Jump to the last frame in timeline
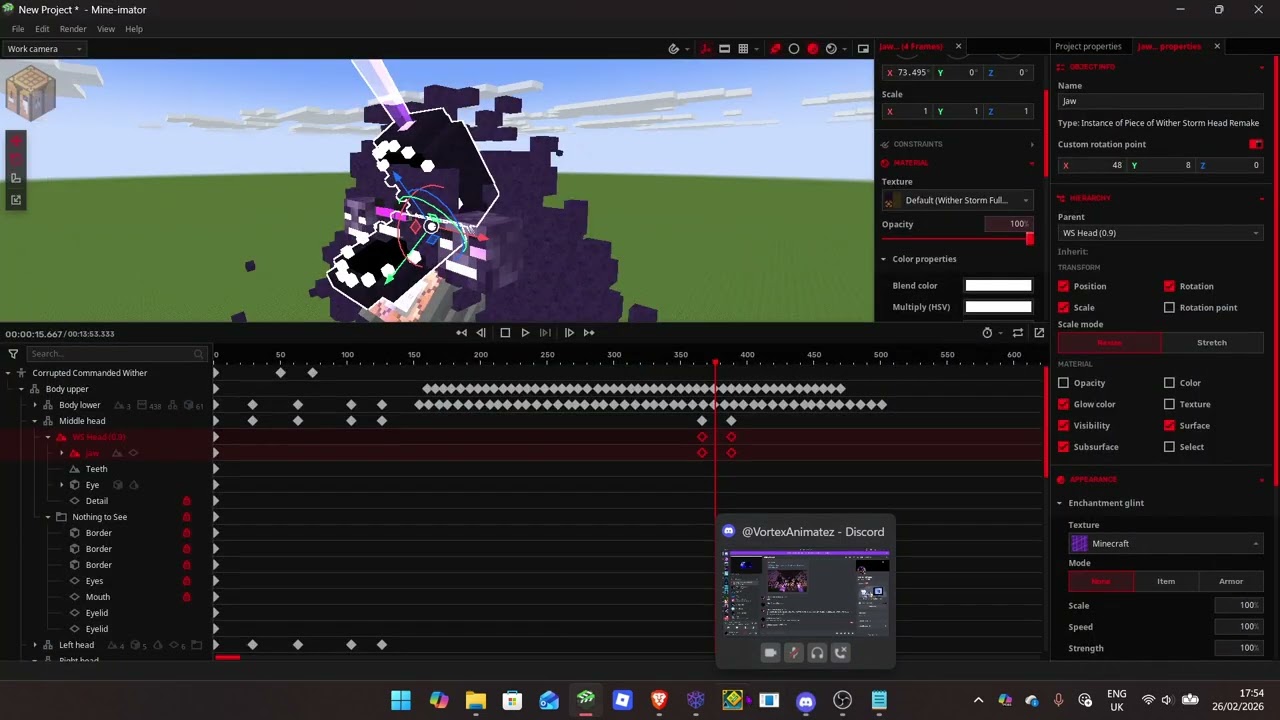 click(589, 333)
